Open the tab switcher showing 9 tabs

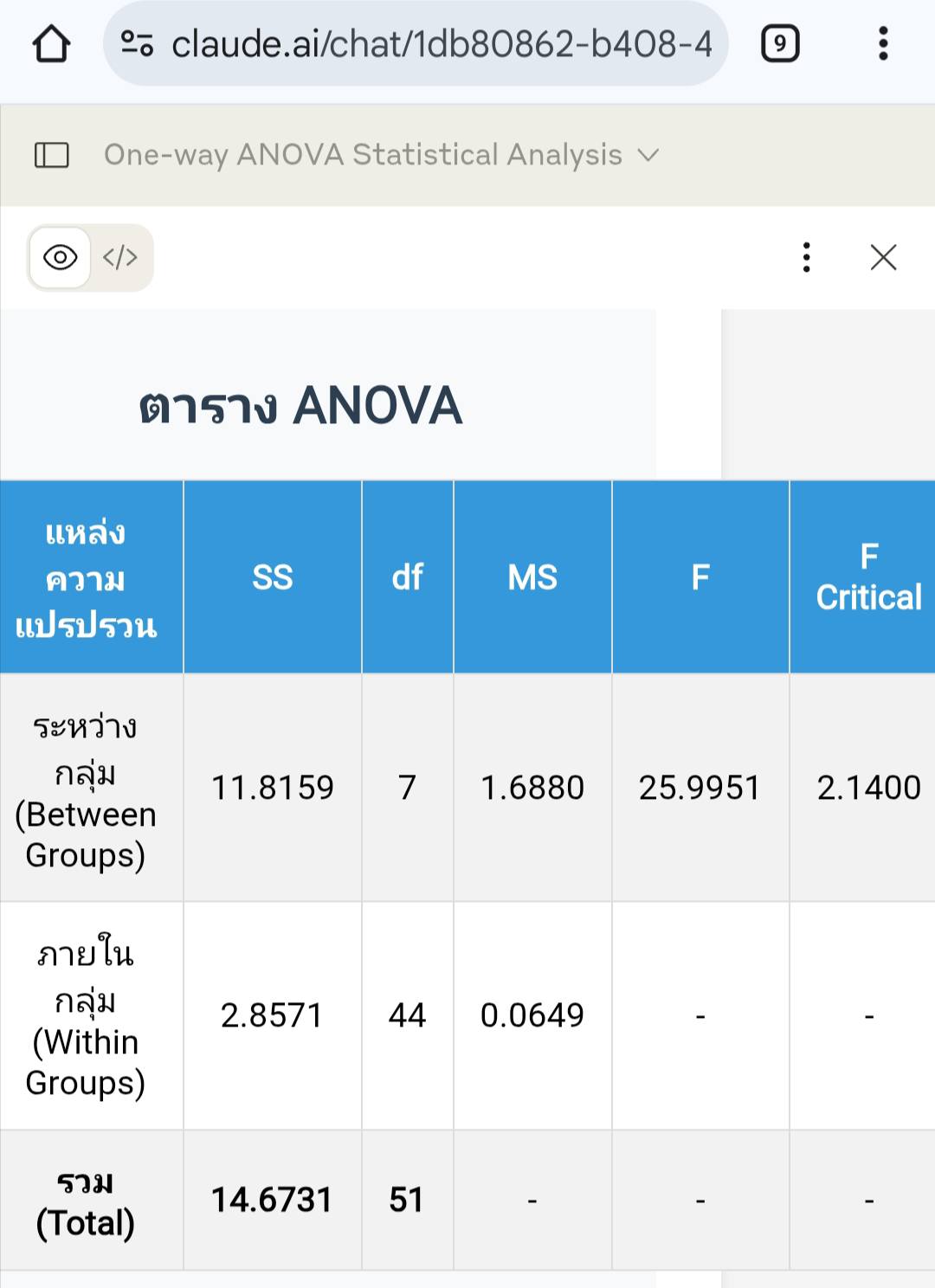779,43
